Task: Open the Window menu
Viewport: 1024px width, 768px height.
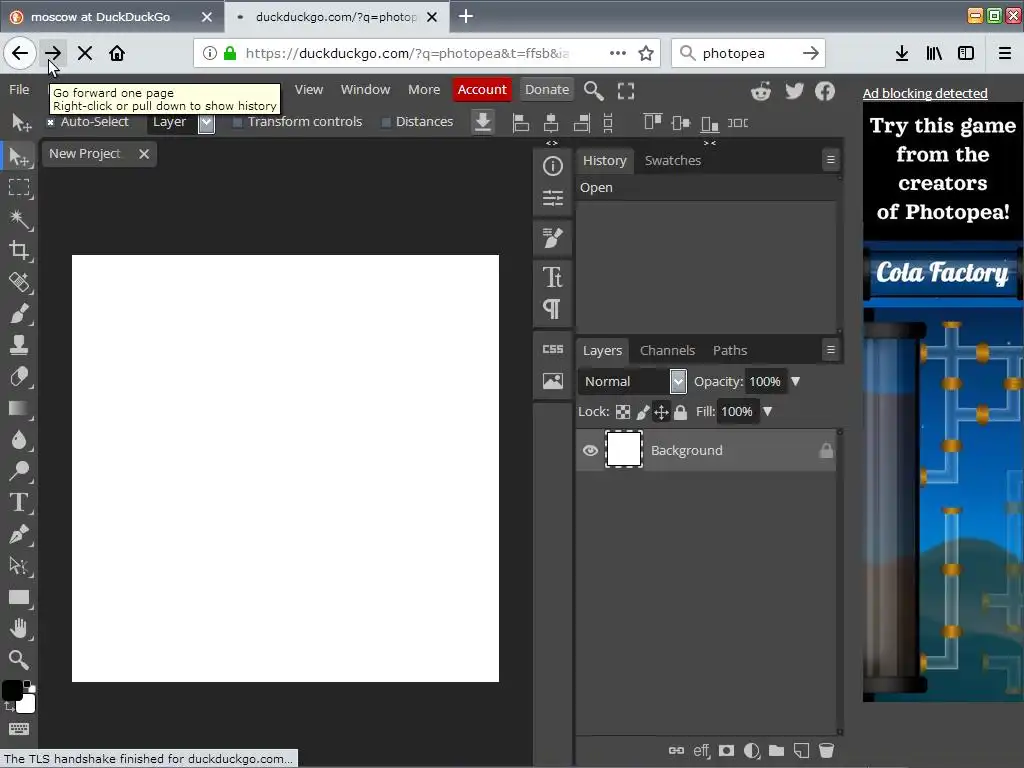Action: coord(365,89)
